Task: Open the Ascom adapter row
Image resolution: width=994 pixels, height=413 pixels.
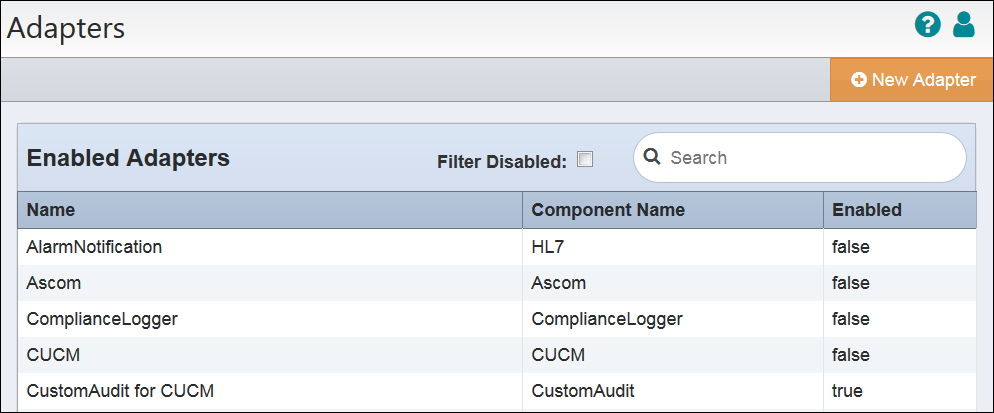Action: 53,283
